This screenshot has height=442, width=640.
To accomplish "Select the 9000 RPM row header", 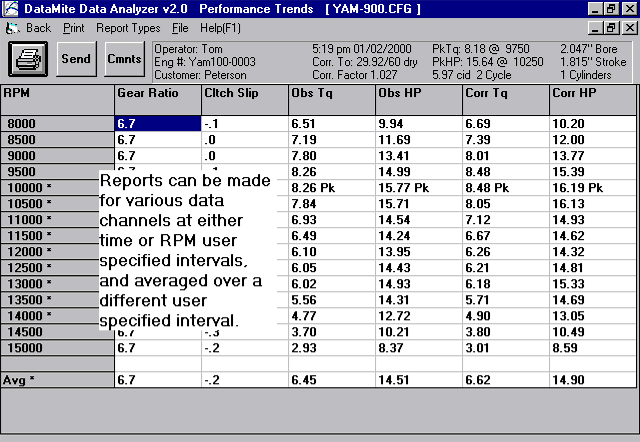I will [58, 155].
